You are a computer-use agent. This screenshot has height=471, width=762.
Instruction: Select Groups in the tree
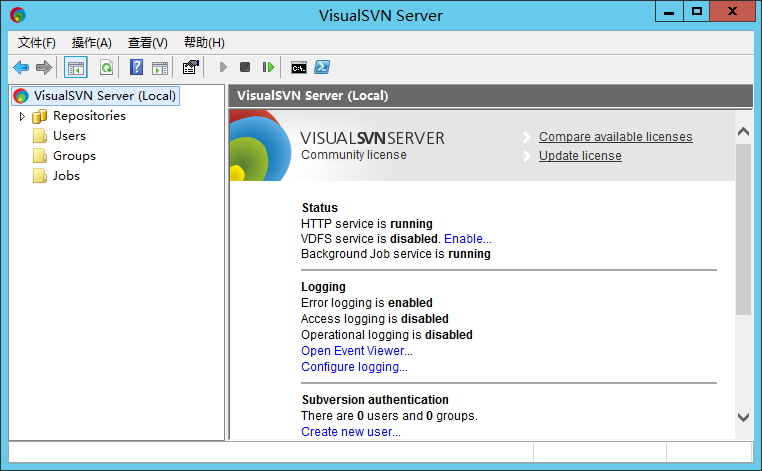point(74,156)
